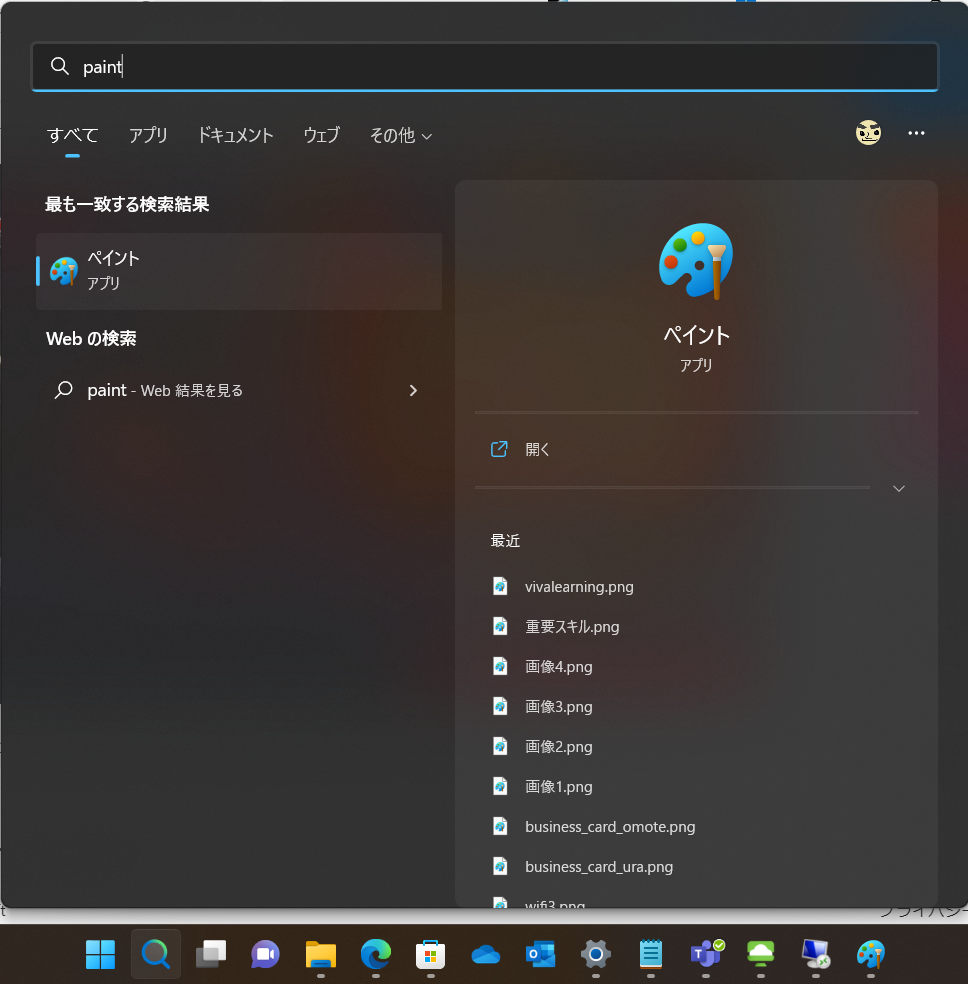Open recent file business_card_omote.png

[610, 826]
